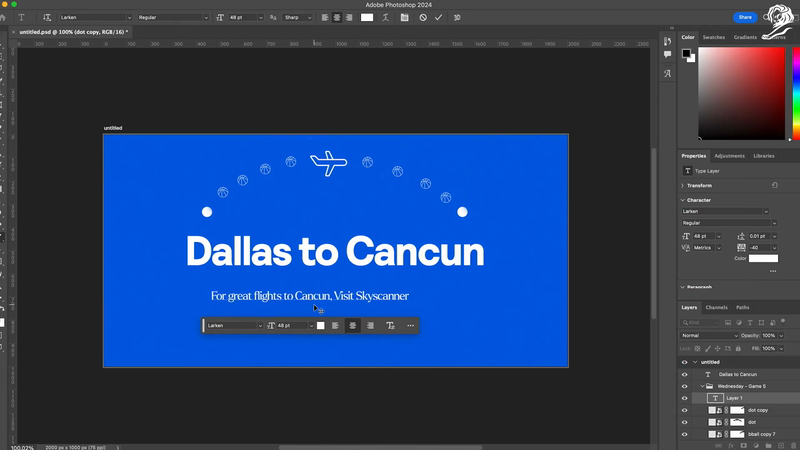Switch to the Gradients tab
This screenshot has height=450, width=800.
pos(745,37)
